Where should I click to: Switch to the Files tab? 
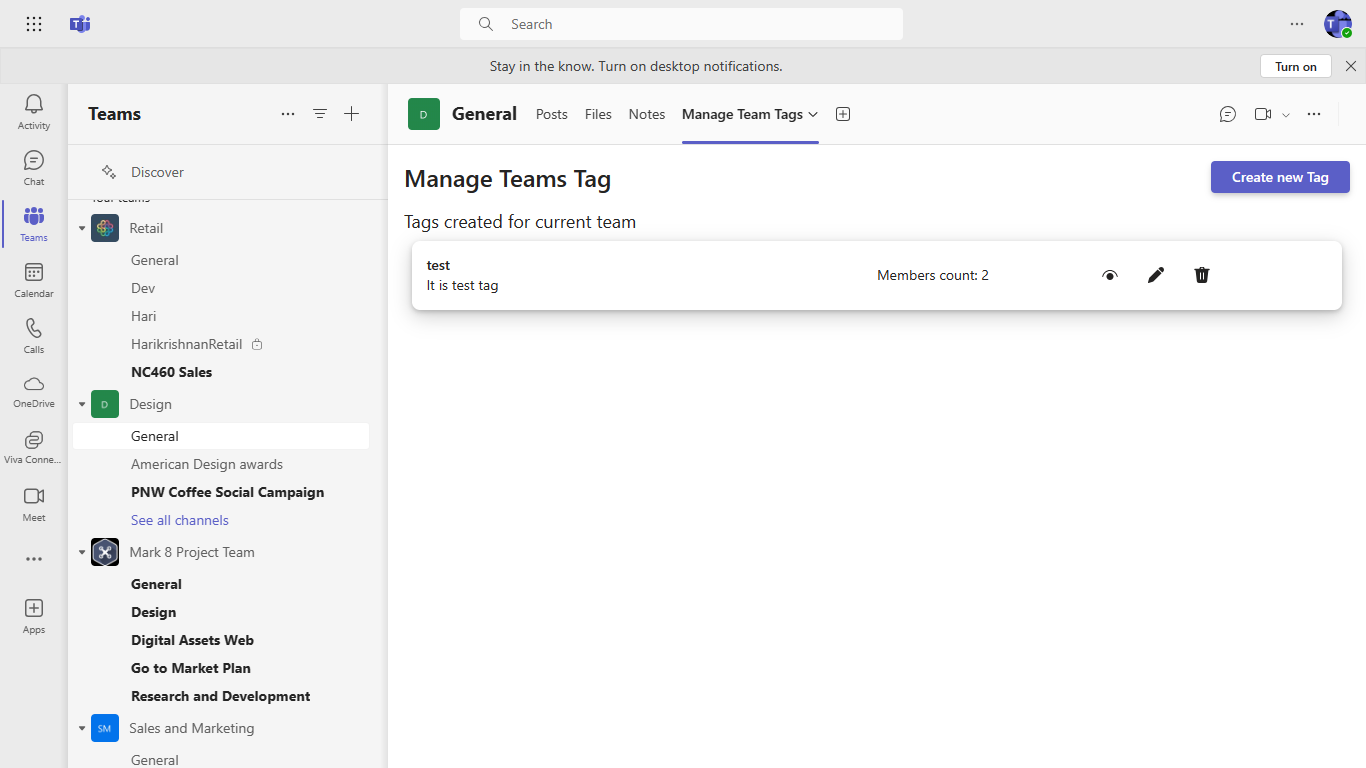click(x=598, y=114)
